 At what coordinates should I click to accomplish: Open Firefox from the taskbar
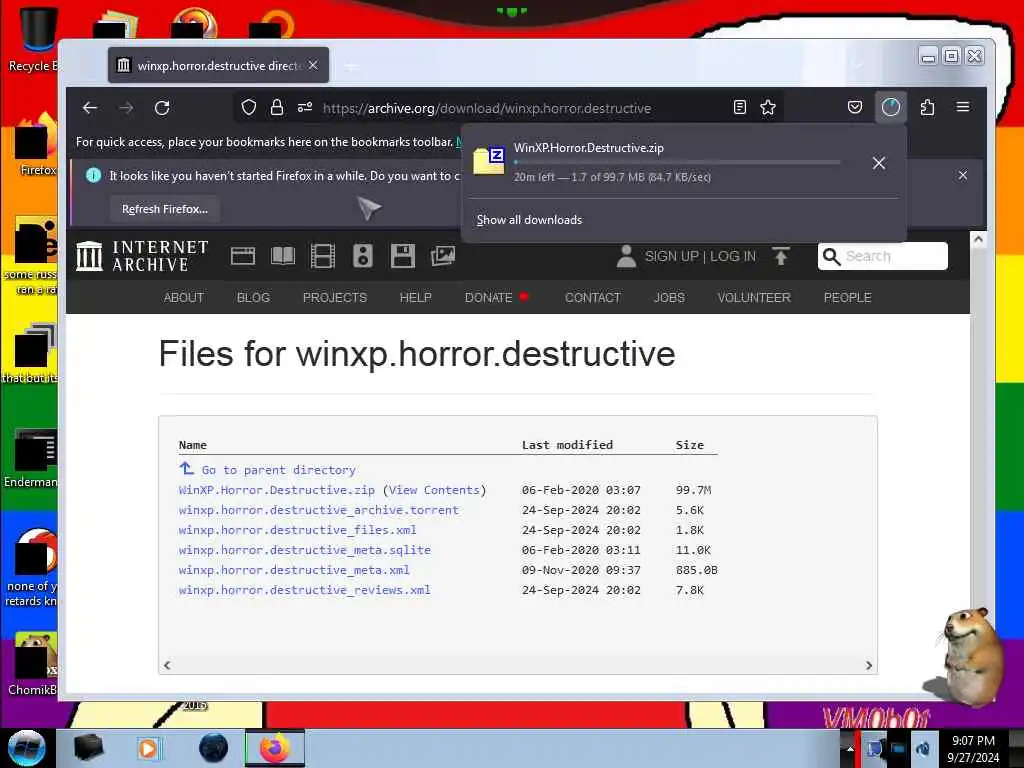point(275,748)
